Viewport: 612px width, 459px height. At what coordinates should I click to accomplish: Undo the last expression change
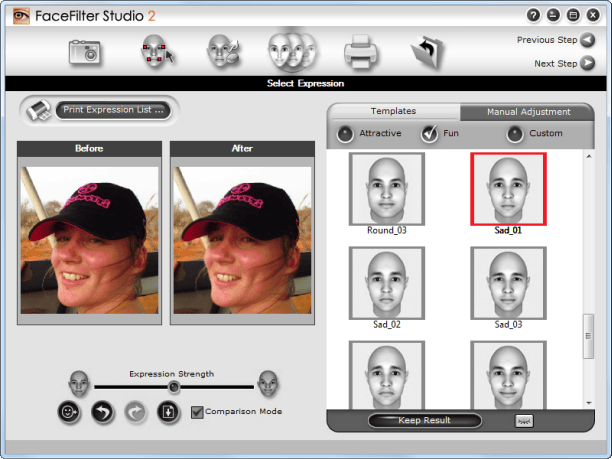103,411
